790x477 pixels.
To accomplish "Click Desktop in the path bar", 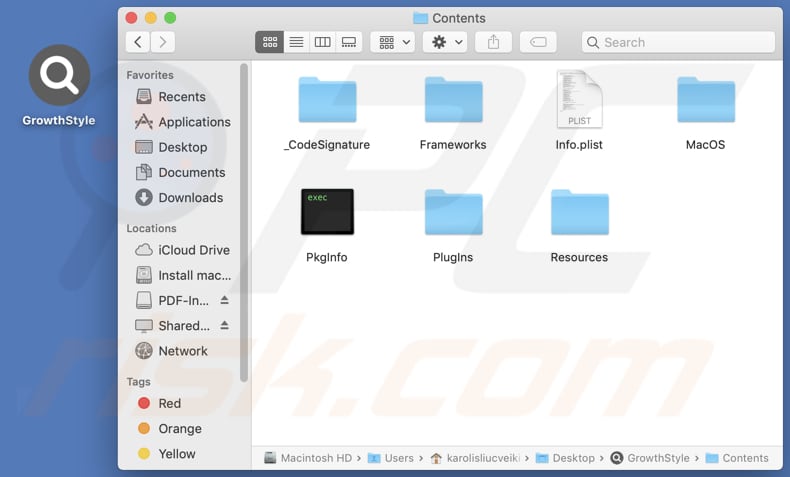I will pos(565,458).
